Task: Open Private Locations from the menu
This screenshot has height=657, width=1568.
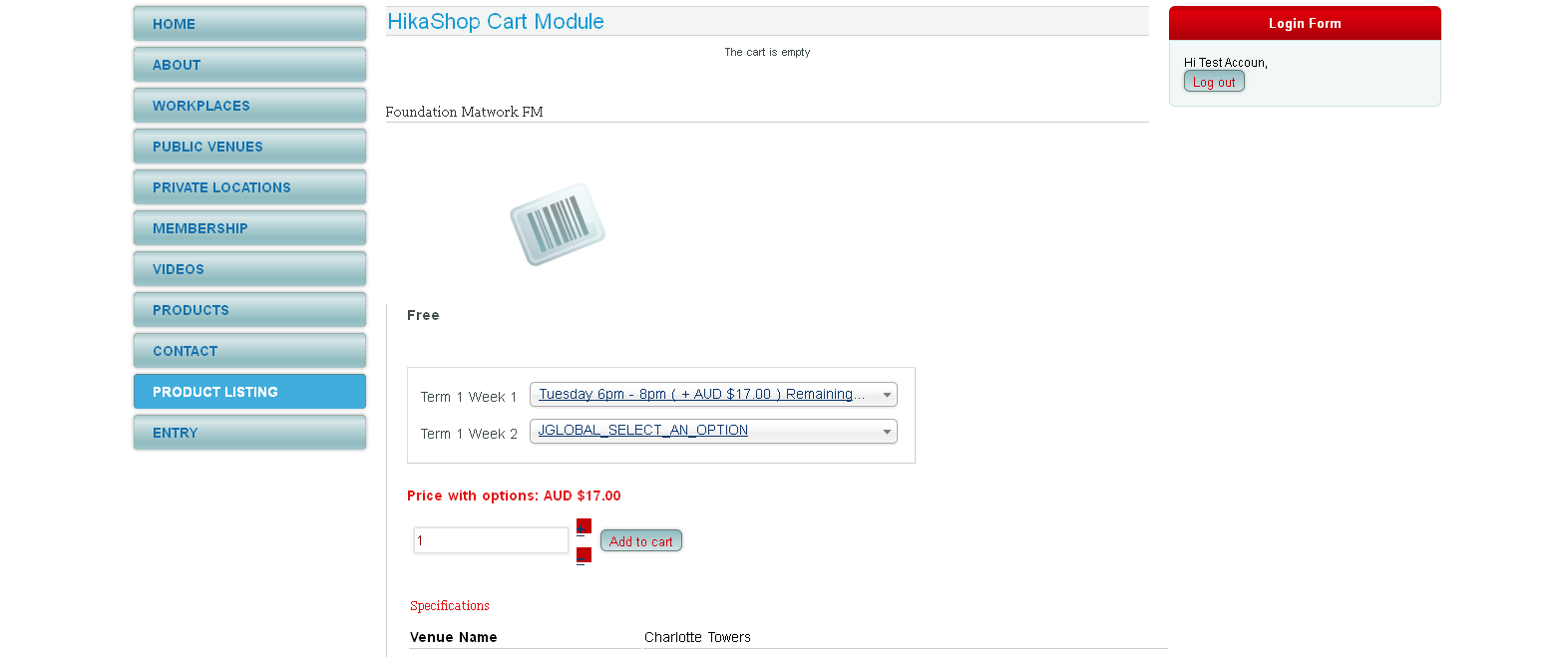Action: click(249, 187)
